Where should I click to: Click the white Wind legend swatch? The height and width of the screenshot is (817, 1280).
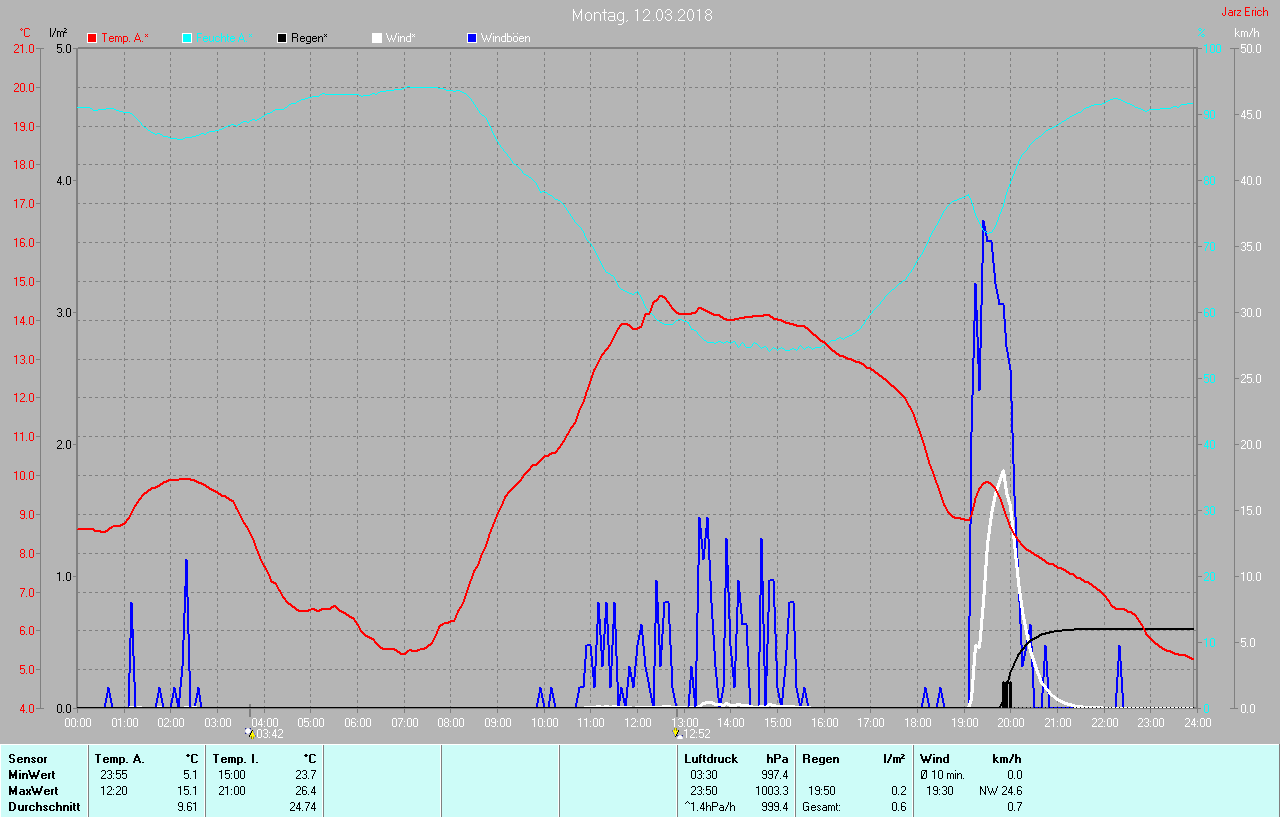[x=377, y=38]
